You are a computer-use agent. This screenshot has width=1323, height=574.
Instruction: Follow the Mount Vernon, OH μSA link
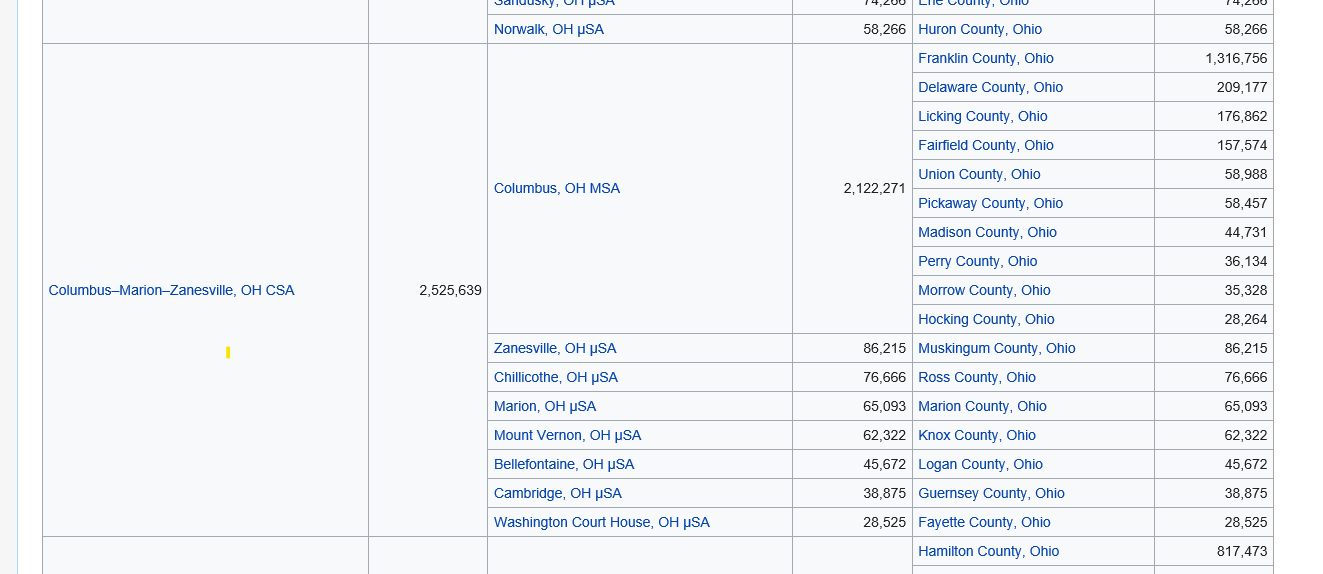tap(568, 435)
